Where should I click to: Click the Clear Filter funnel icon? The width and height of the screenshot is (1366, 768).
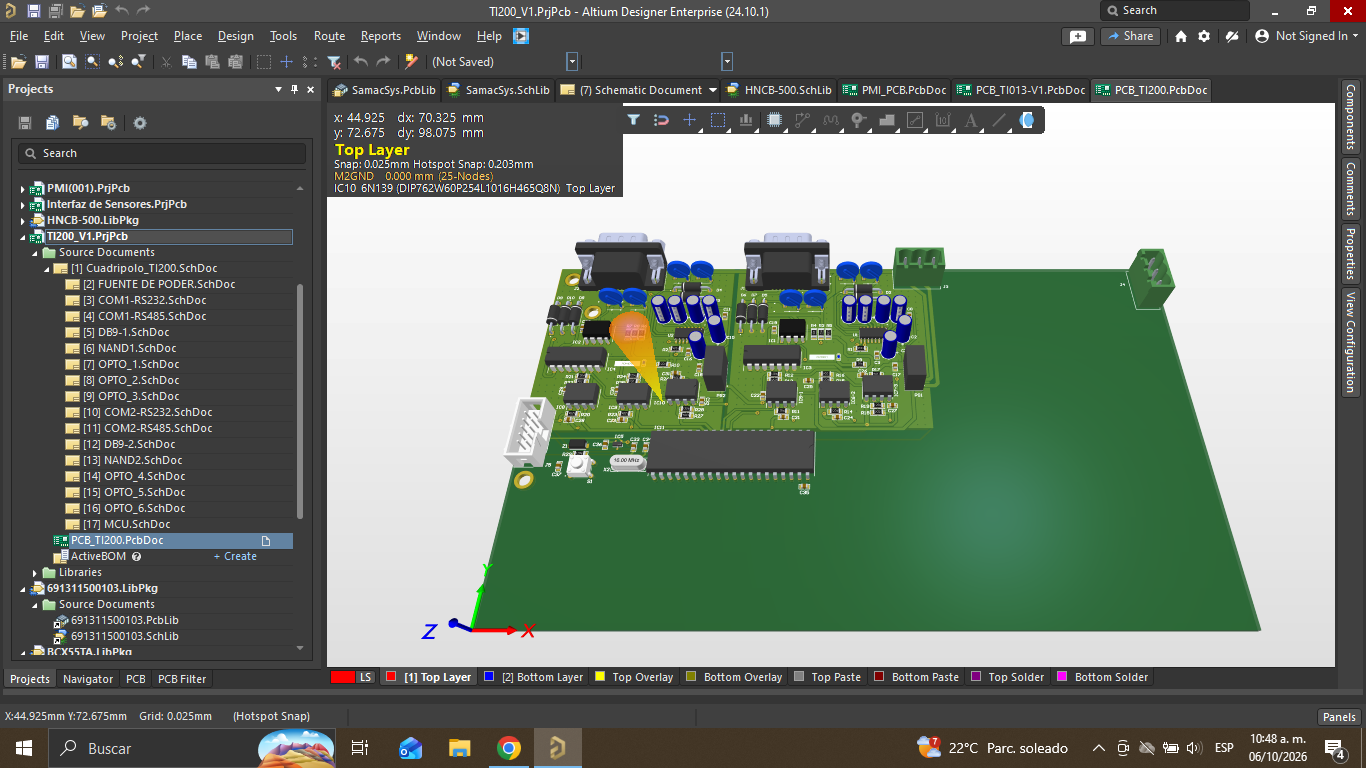click(x=335, y=62)
